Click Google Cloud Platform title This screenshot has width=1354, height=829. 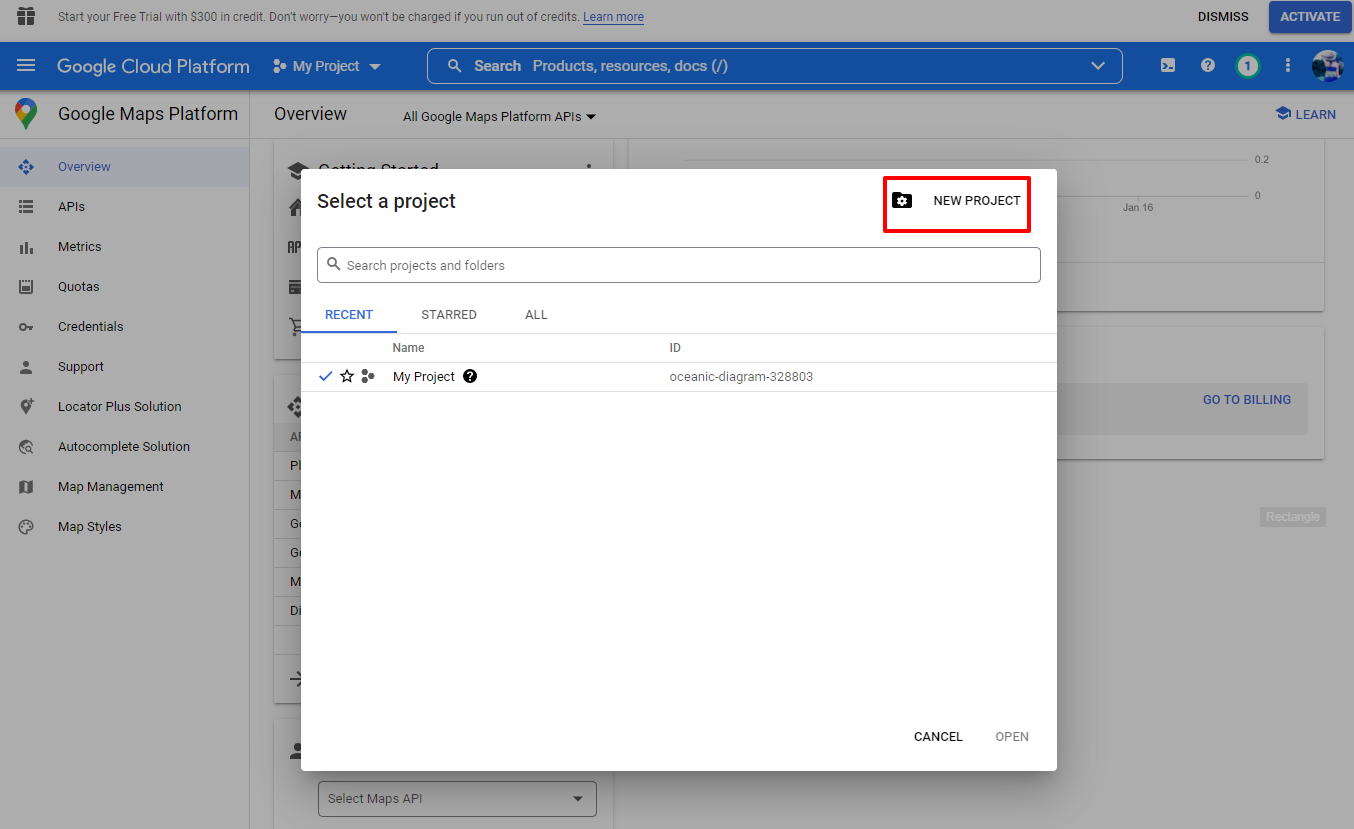pyautogui.click(x=153, y=66)
